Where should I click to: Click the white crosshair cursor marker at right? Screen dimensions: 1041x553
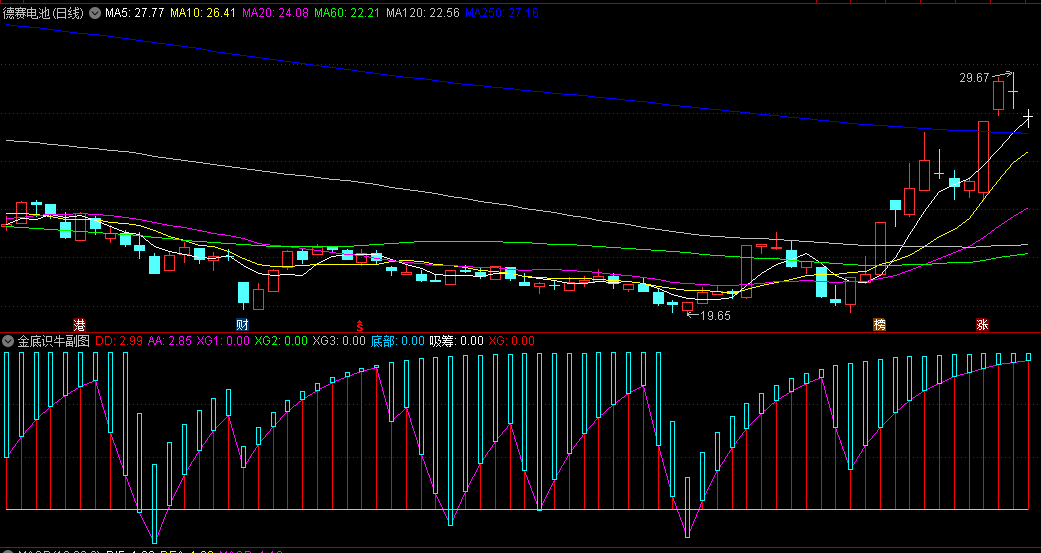(x=1028, y=118)
